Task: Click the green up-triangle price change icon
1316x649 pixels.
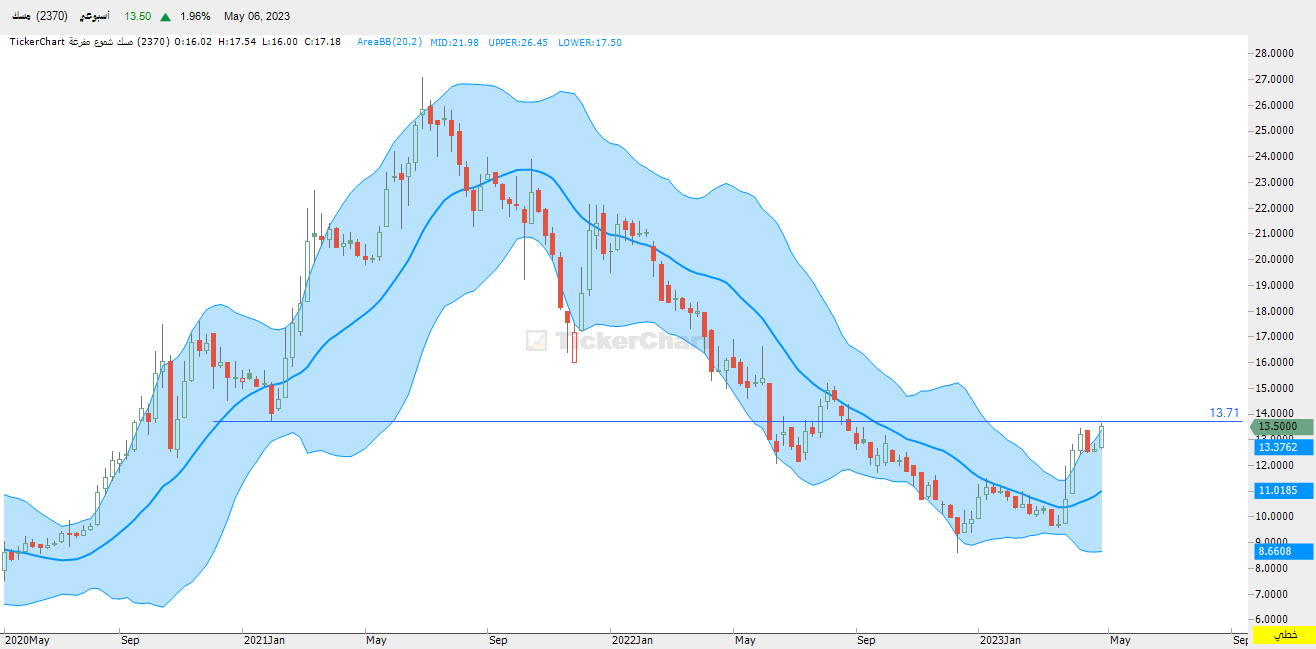Action: [166, 17]
